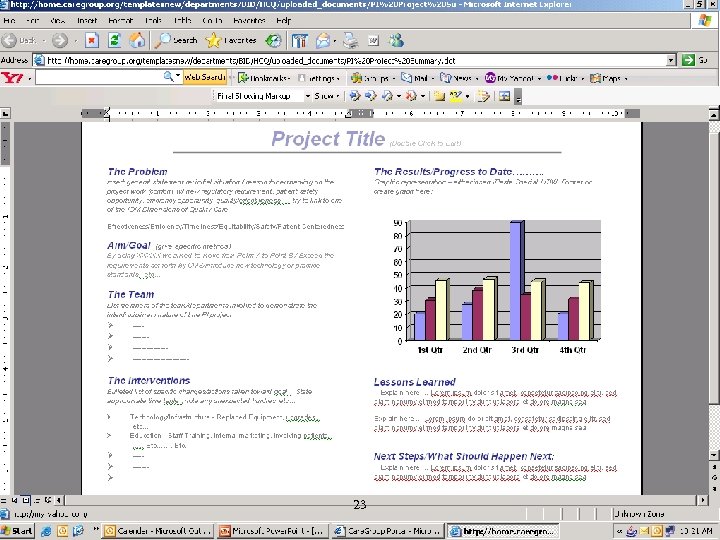Open the Yahoo Bookmarks dropdown
Viewport: 720px width, 540px height.
click(x=264, y=78)
